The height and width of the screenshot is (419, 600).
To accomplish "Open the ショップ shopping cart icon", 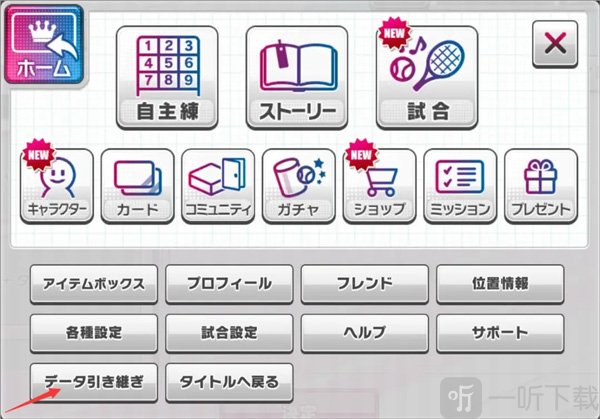I will [x=380, y=186].
